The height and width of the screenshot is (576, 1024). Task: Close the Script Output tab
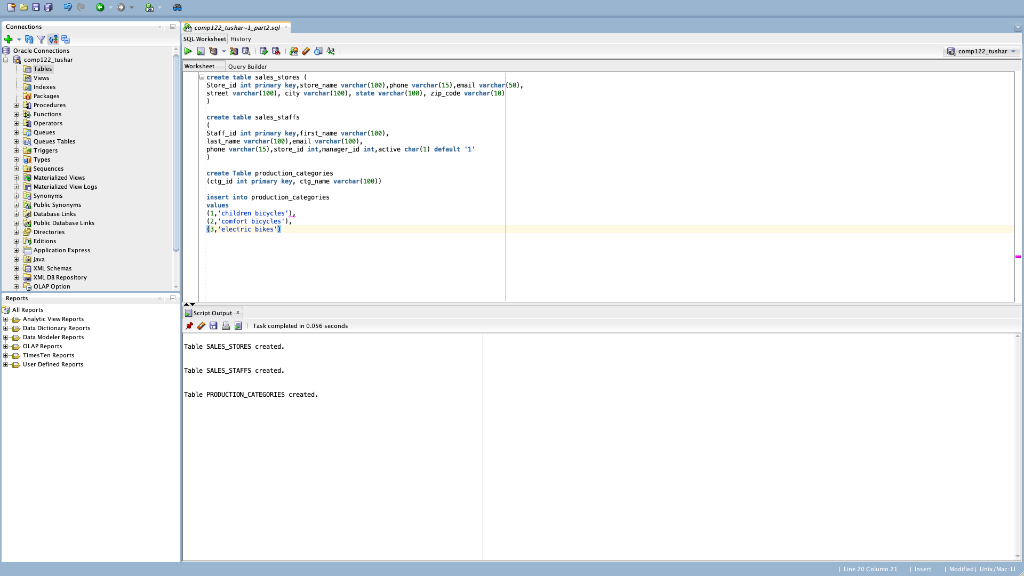[x=238, y=313]
